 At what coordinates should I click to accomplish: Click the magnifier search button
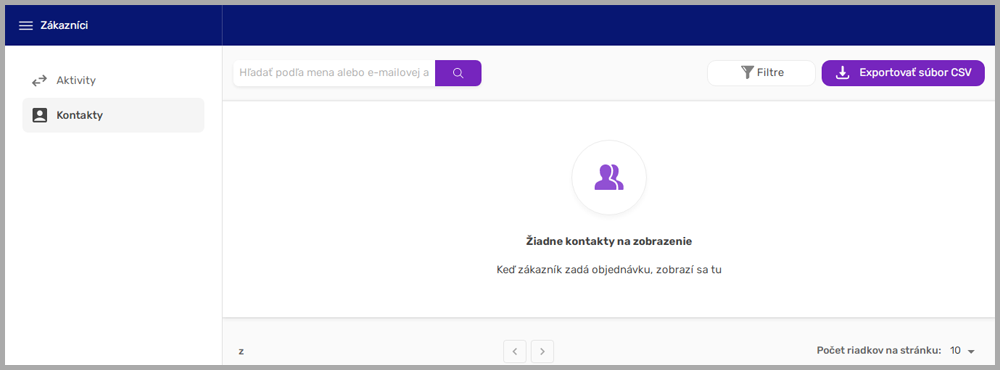(x=458, y=73)
